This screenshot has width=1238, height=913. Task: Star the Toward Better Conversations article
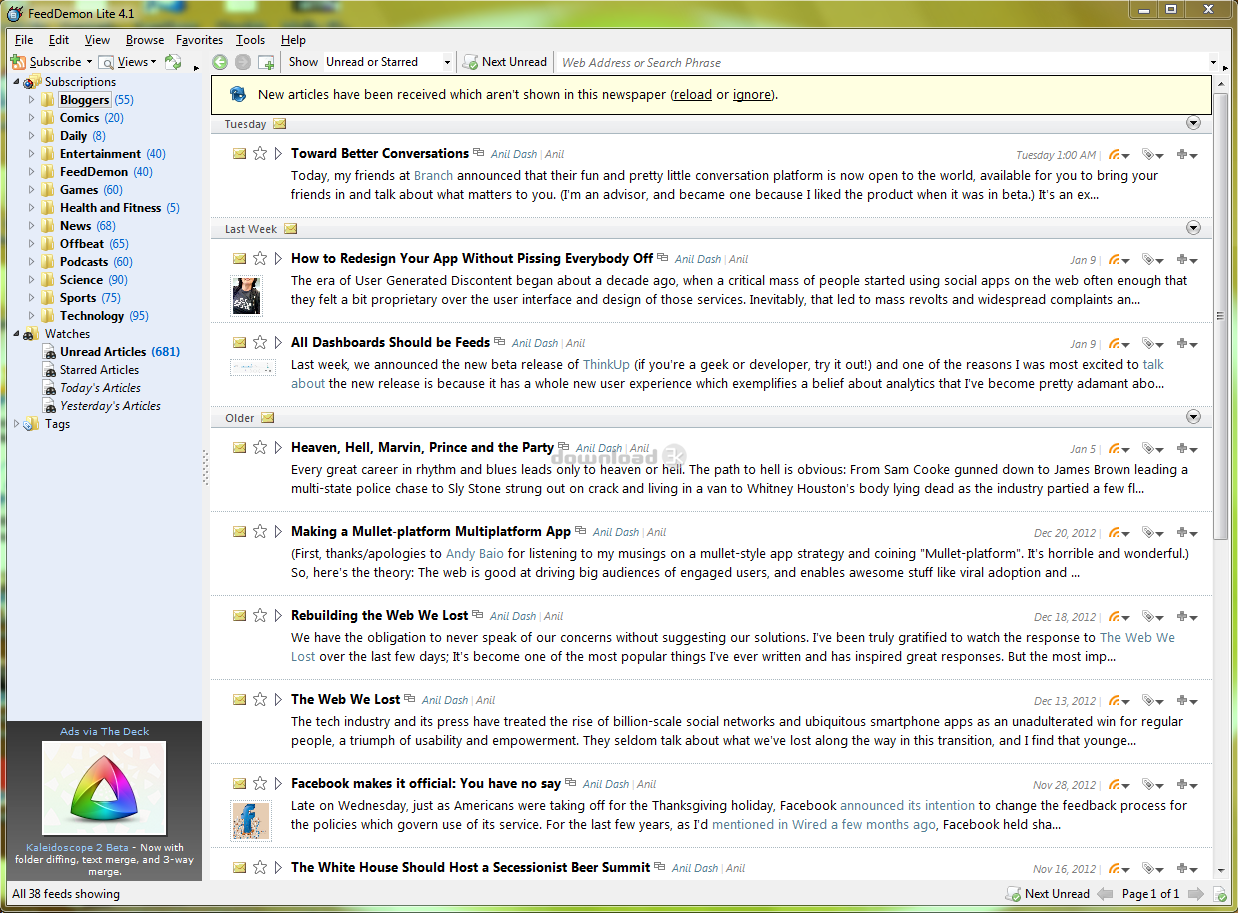[260, 154]
